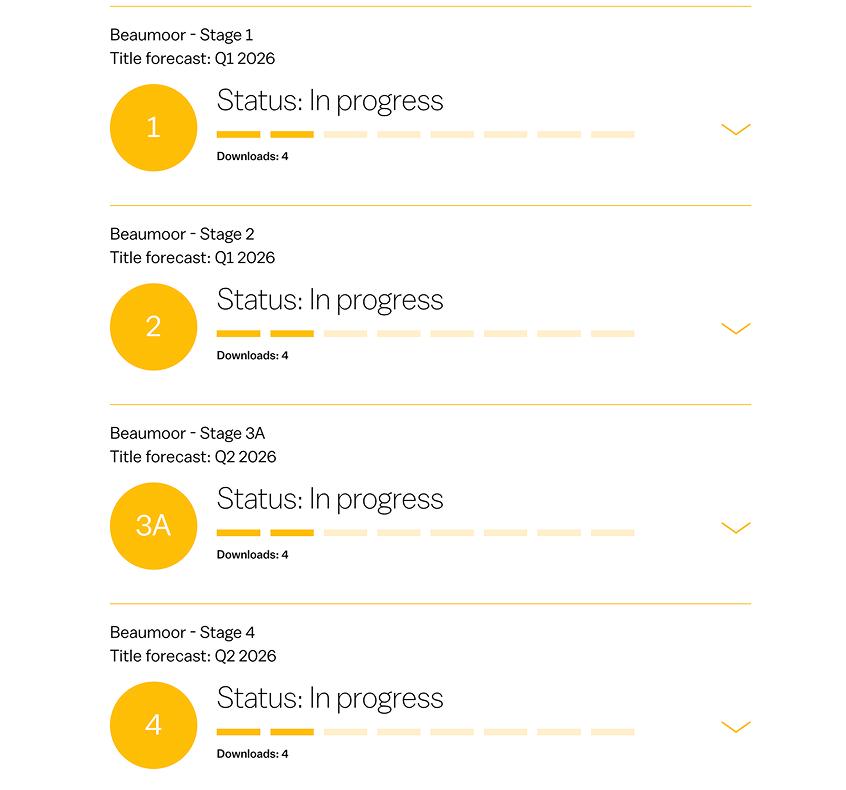Click Stage 2 'Status: In progress' text

(x=329, y=300)
